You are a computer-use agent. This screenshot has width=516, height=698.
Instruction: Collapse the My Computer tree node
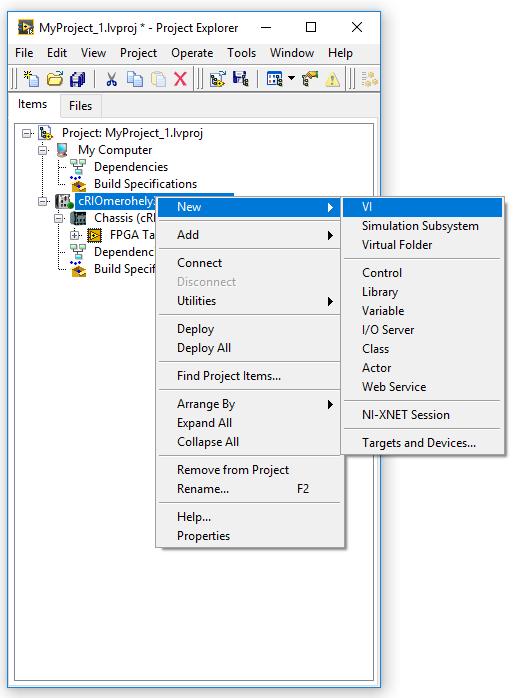coord(43,150)
